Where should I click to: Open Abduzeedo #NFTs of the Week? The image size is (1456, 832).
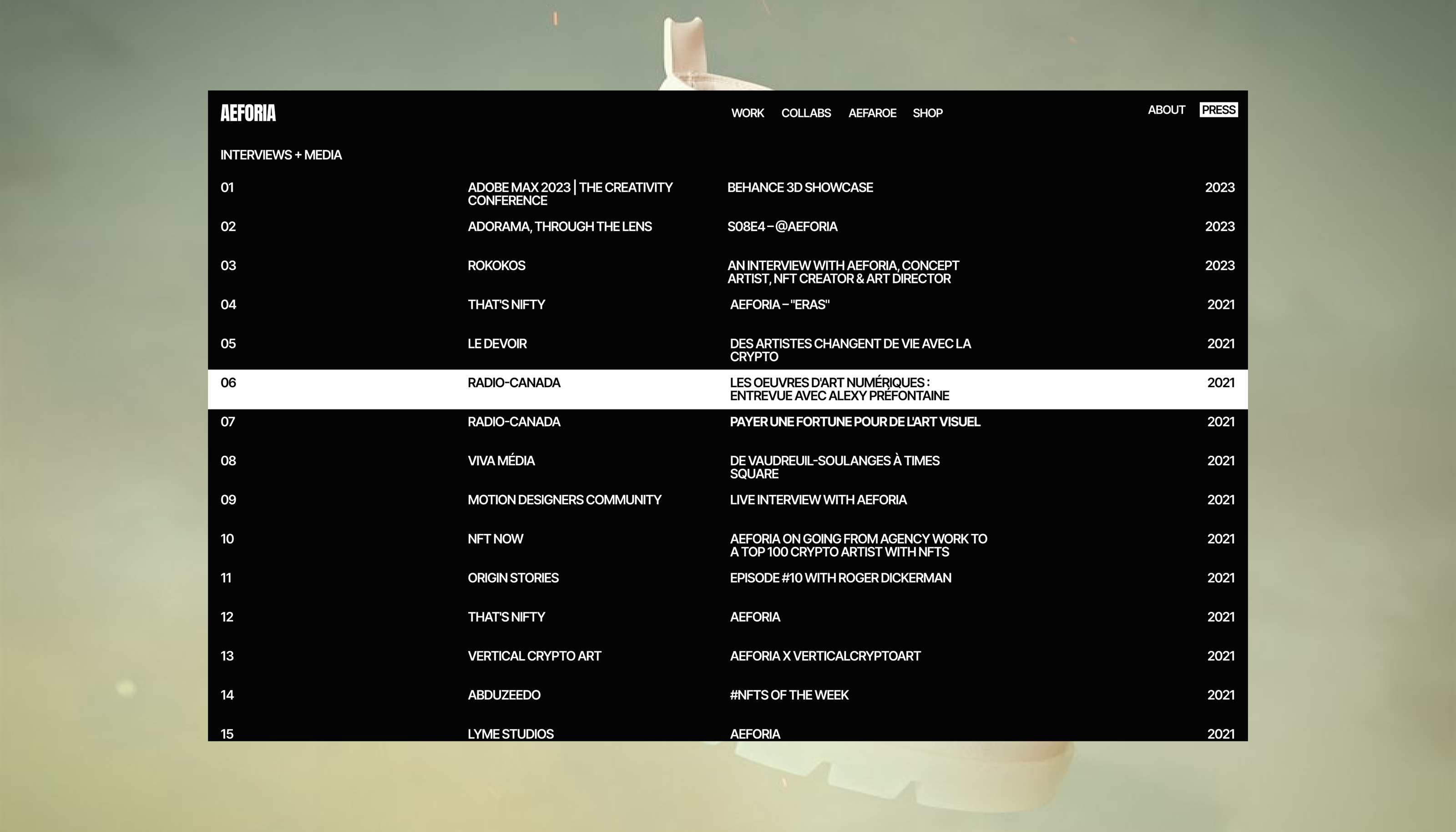click(789, 695)
